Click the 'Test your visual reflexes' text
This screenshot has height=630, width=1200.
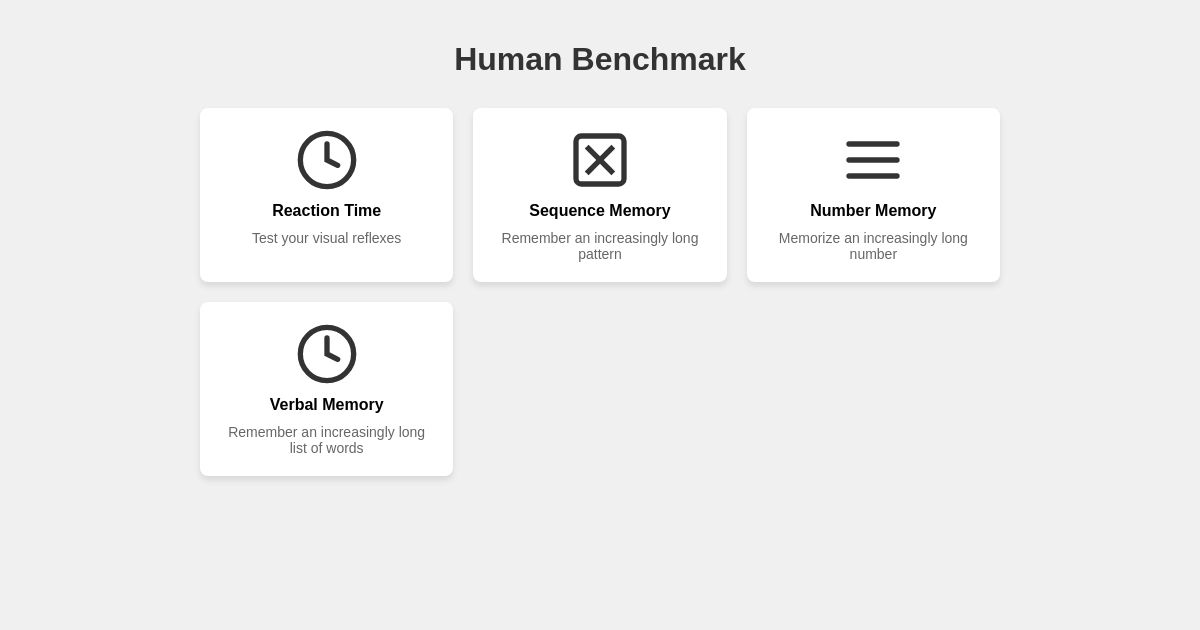click(x=327, y=238)
